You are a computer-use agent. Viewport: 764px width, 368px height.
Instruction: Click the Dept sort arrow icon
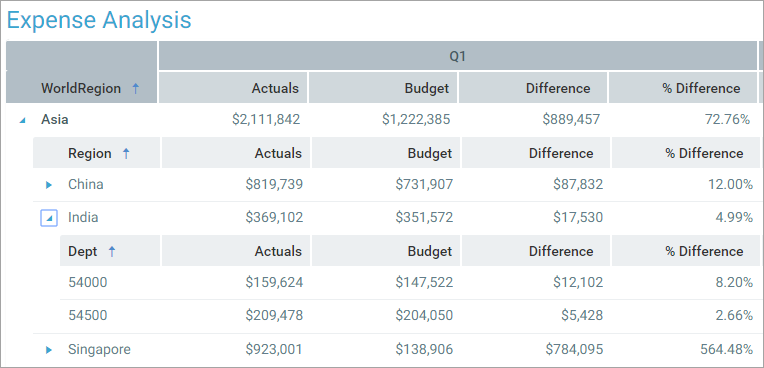(x=112, y=252)
